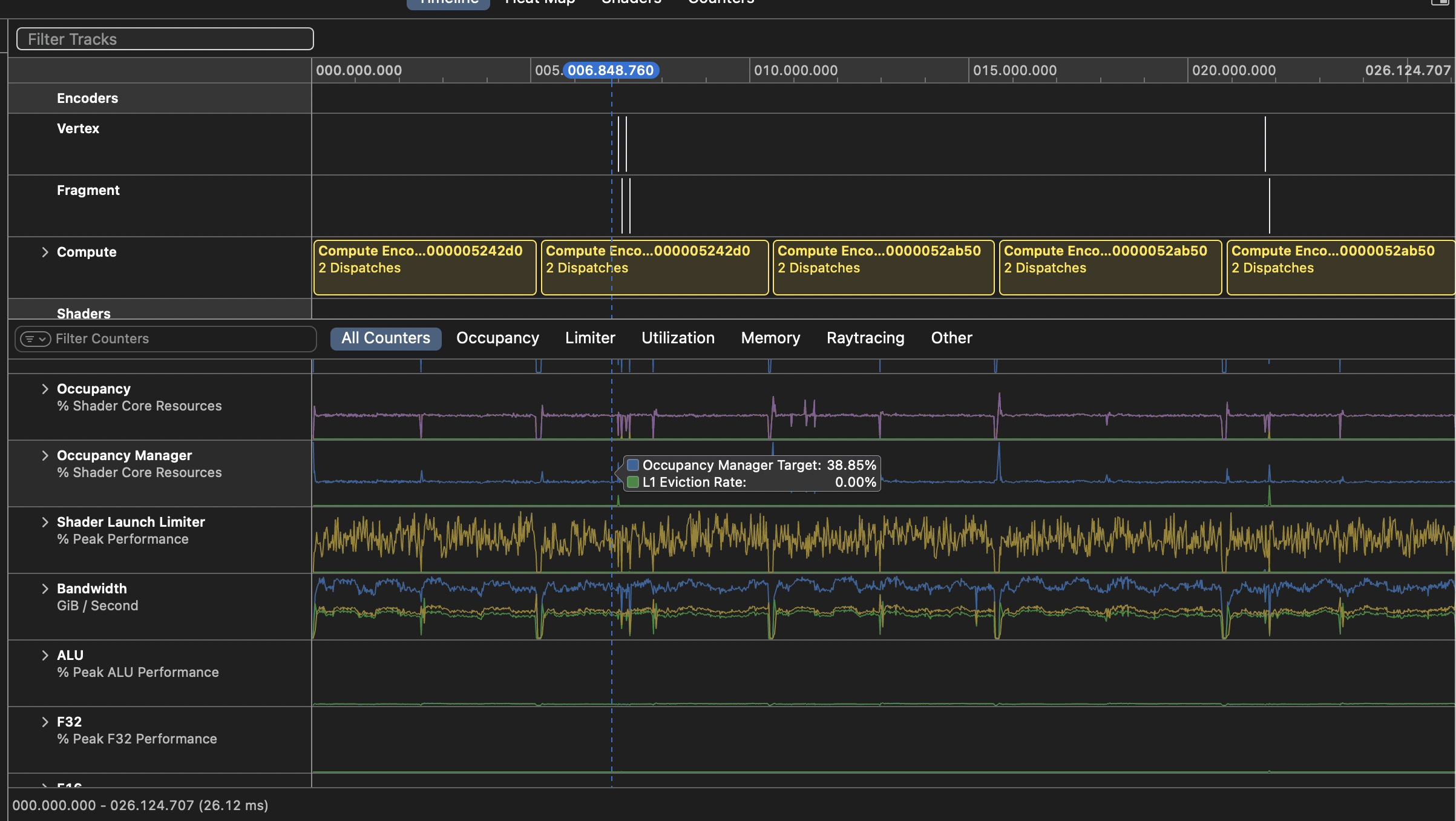Expand the Shader Launch Limiter row

coord(45,522)
